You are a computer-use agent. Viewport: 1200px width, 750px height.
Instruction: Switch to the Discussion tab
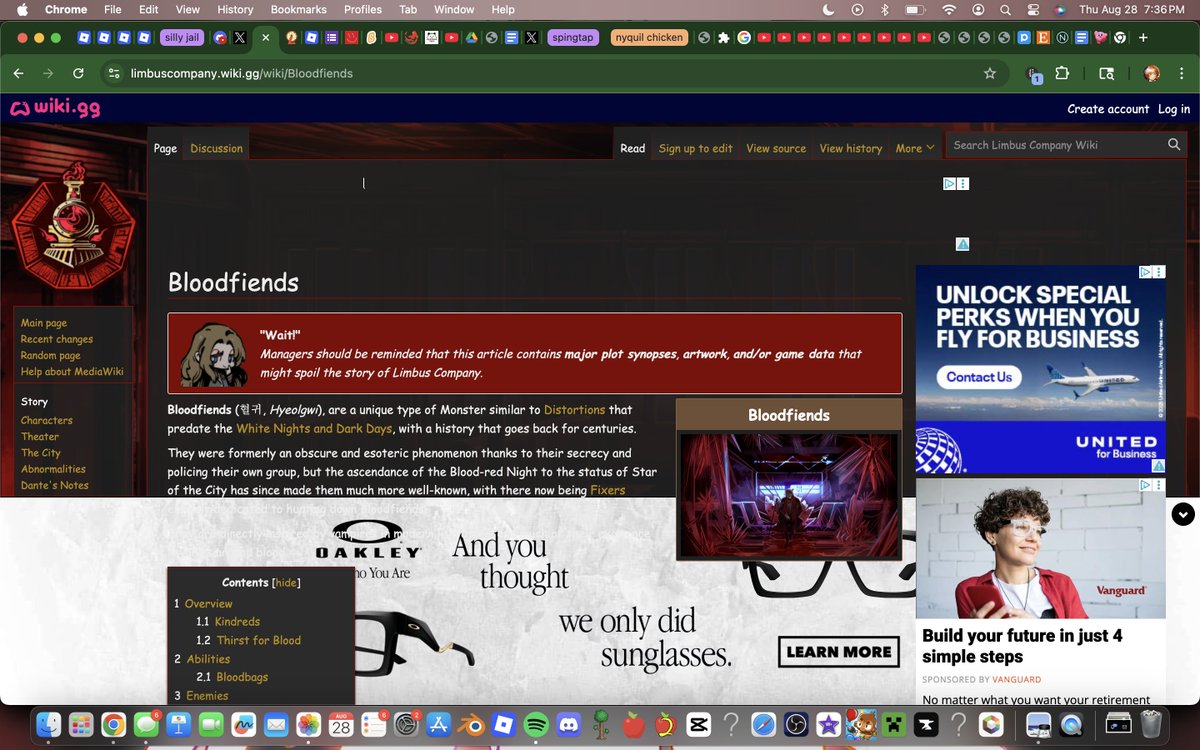(x=216, y=148)
